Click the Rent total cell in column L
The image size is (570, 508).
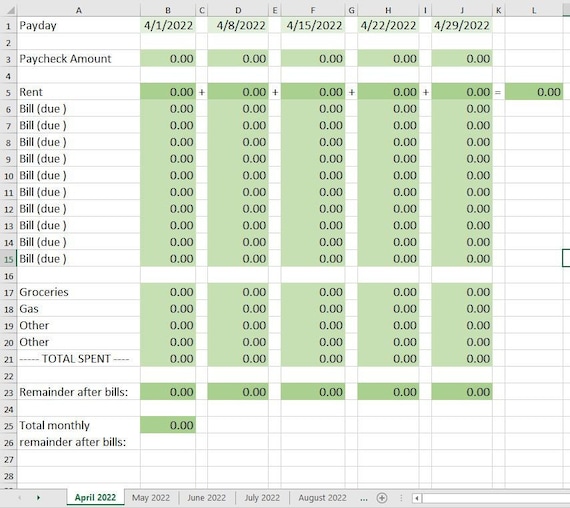coord(534,92)
